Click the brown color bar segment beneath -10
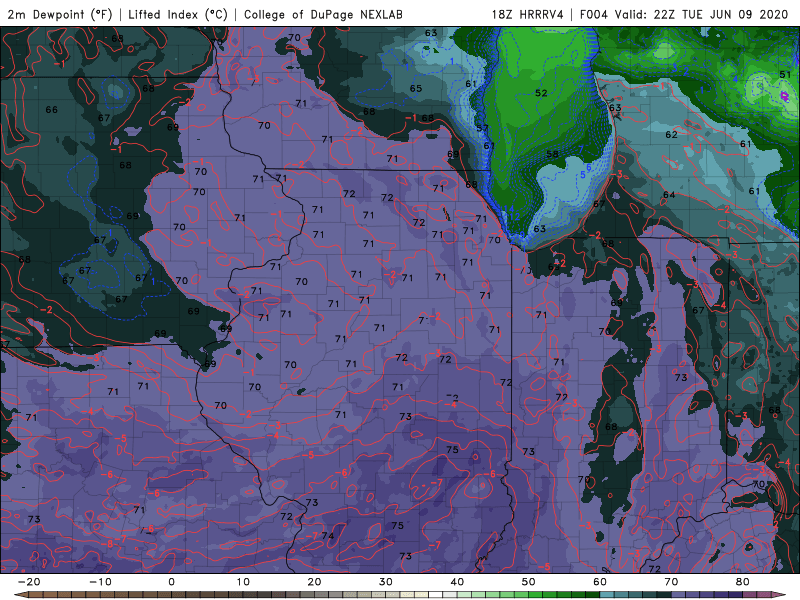The height and width of the screenshot is (600, 800). [x=107, y=595]
